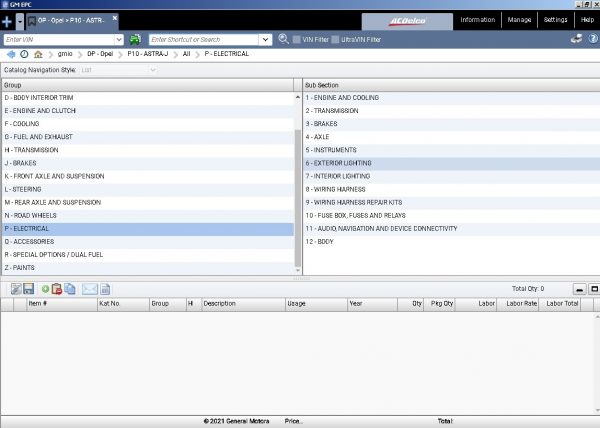Open the ACDelco tab

click(407, 21)
